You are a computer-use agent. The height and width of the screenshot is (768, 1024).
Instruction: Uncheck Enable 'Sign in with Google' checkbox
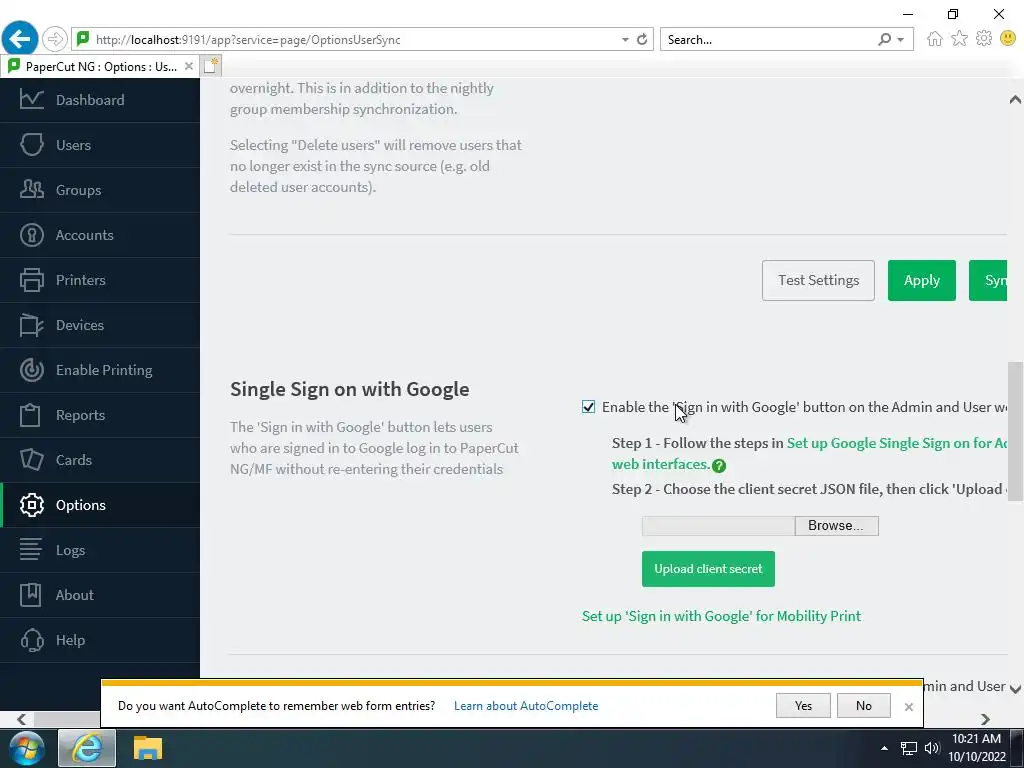point(588,408)
